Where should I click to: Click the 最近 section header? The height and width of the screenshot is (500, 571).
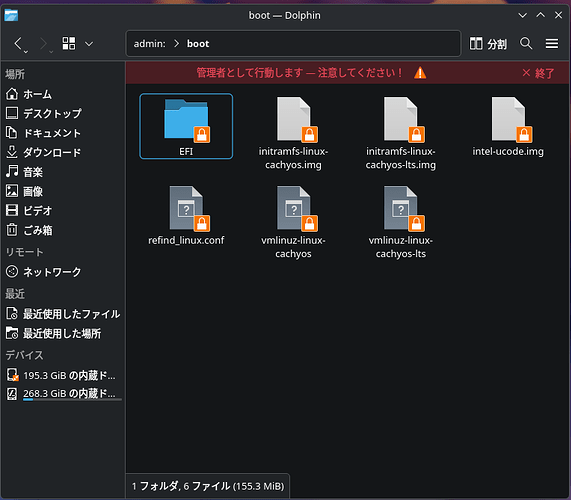point(15,294)
